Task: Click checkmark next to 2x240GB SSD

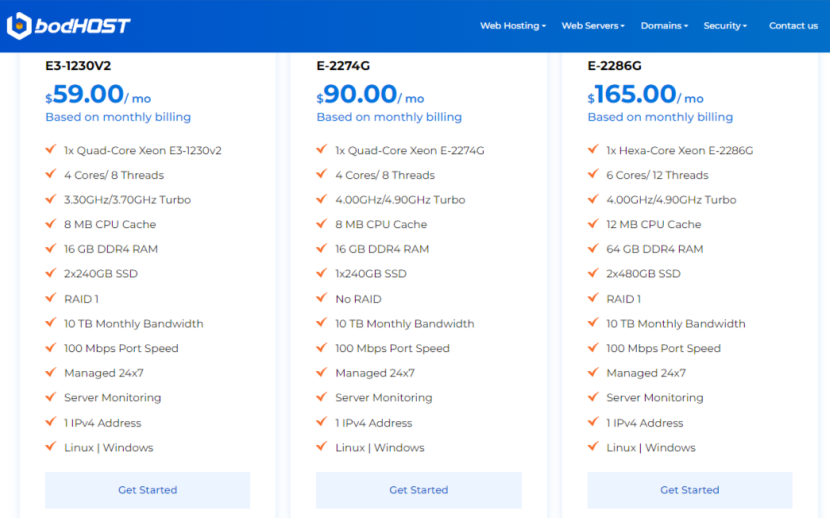Action: pos(50,273)
